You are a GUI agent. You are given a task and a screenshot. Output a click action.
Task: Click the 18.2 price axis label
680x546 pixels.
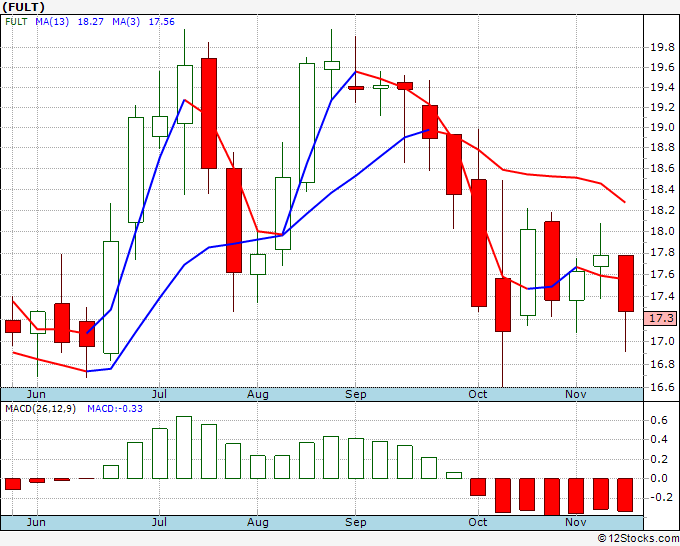662,210
